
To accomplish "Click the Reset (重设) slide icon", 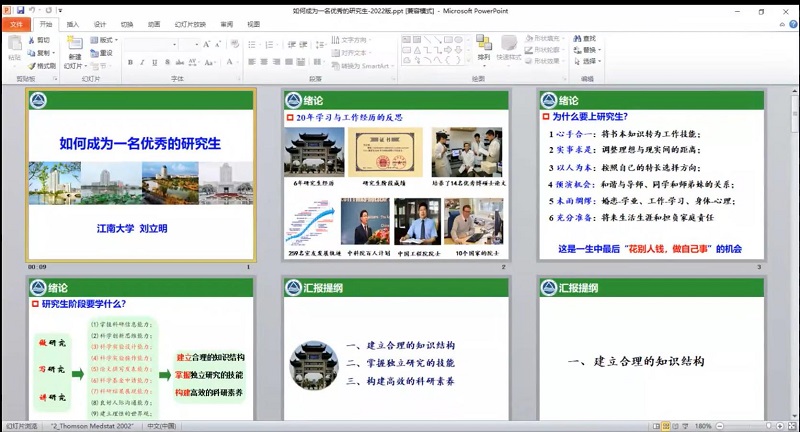I will pyautogui.click(x=101, y=52).
